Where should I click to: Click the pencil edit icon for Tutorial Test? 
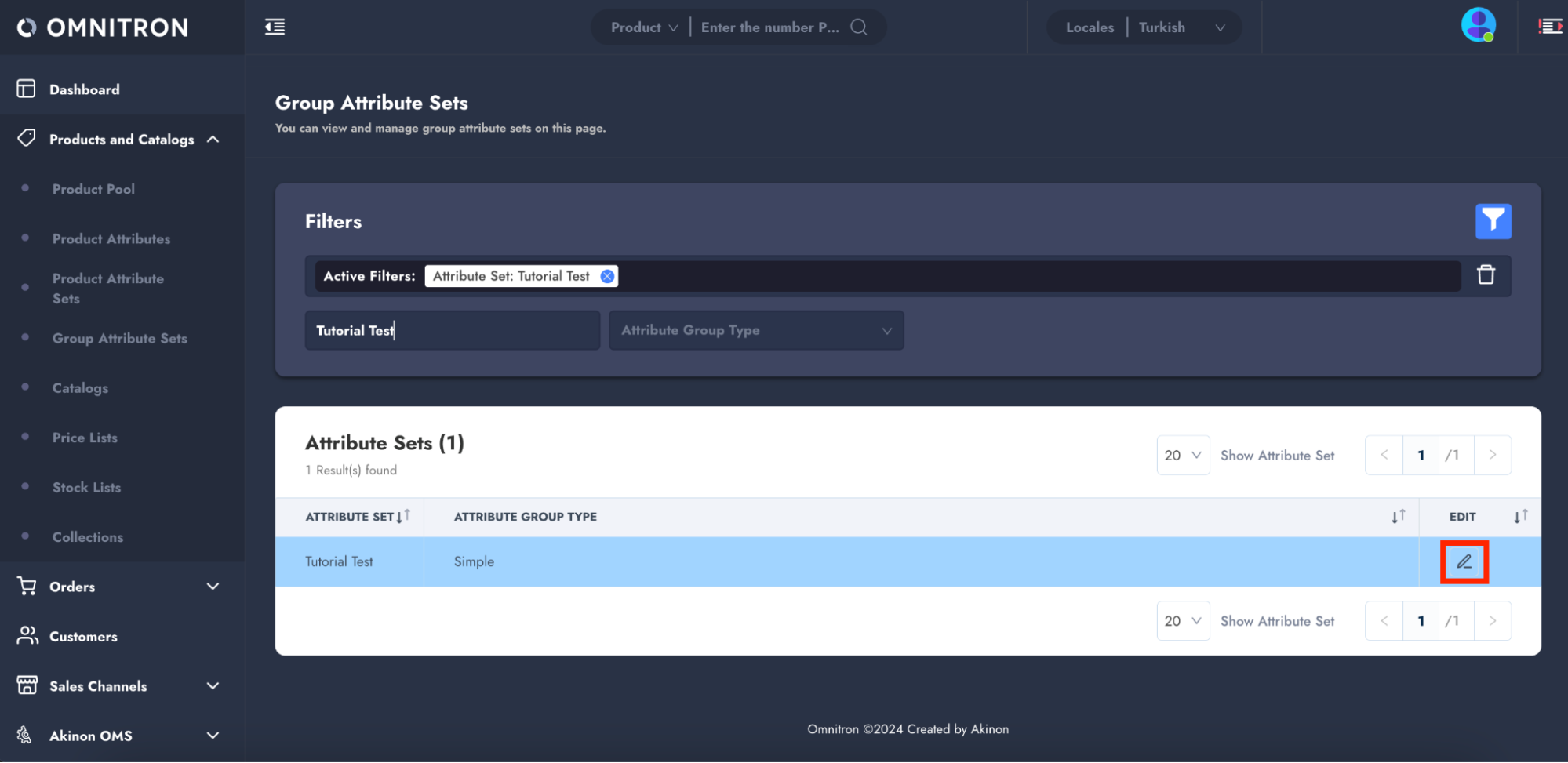1464,561
